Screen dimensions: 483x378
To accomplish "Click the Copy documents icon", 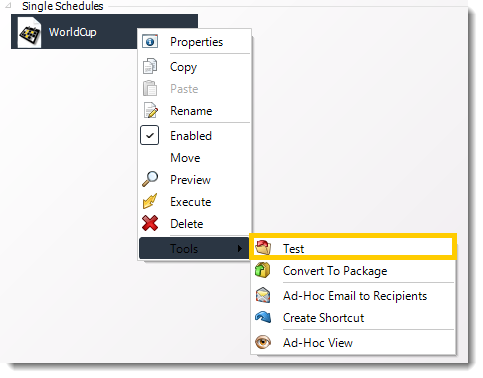I will click(150, 66).
